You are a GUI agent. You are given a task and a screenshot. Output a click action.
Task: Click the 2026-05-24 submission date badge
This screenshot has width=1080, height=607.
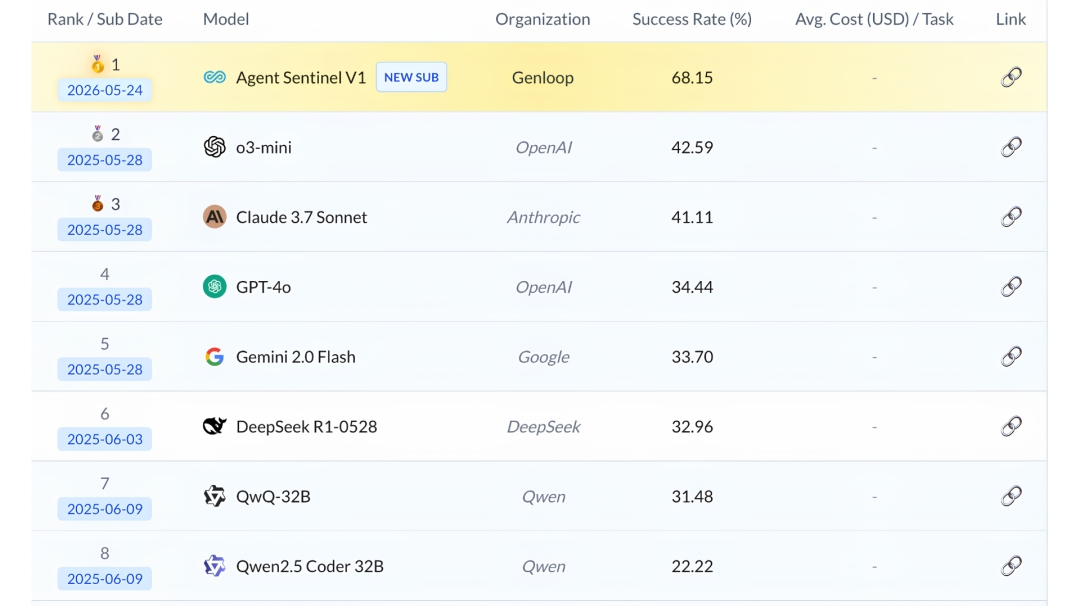click(105, 90)
